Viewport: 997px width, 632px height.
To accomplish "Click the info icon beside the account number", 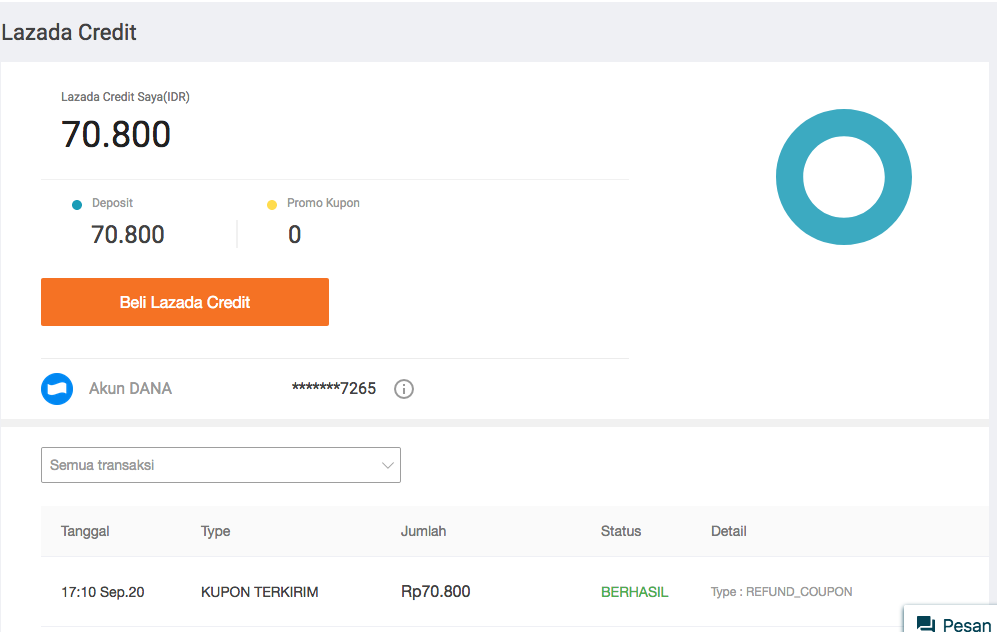I will [404, 389].
